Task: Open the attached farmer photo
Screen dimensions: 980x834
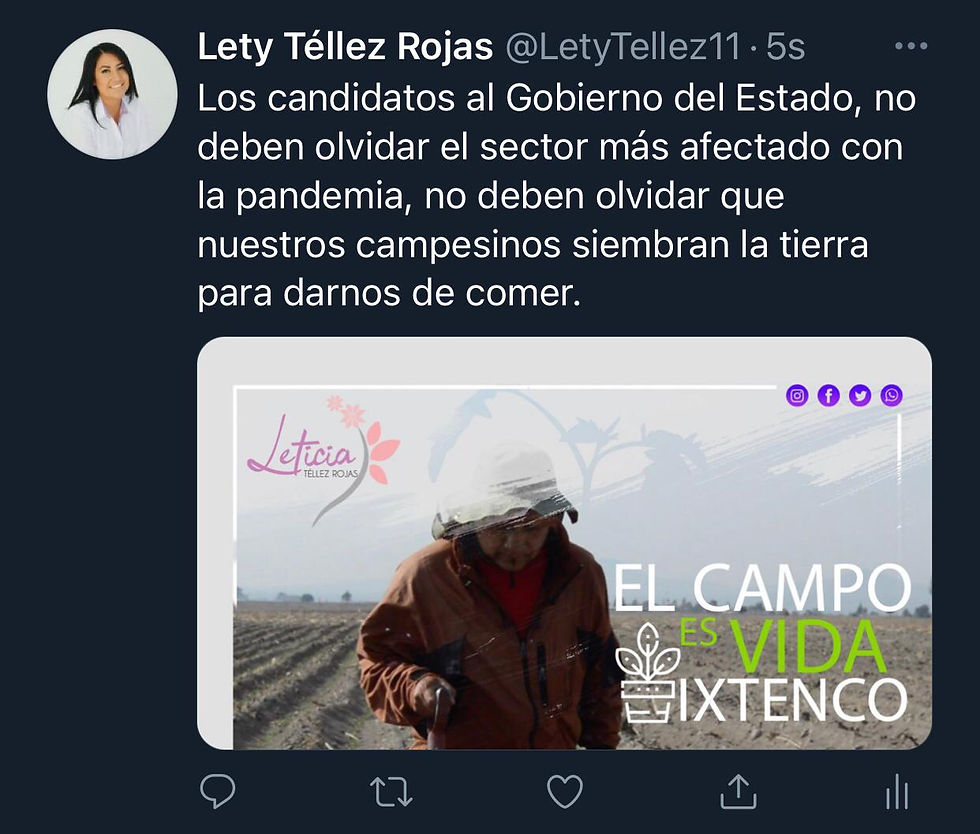Action: coord(564,543)
